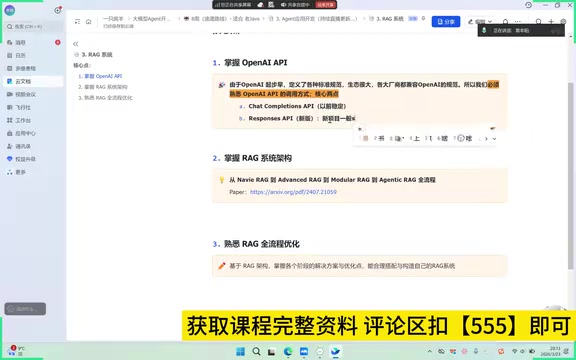Go to the home icon in toolbar
Screen dimensions: 576x360
coord(89,22)
